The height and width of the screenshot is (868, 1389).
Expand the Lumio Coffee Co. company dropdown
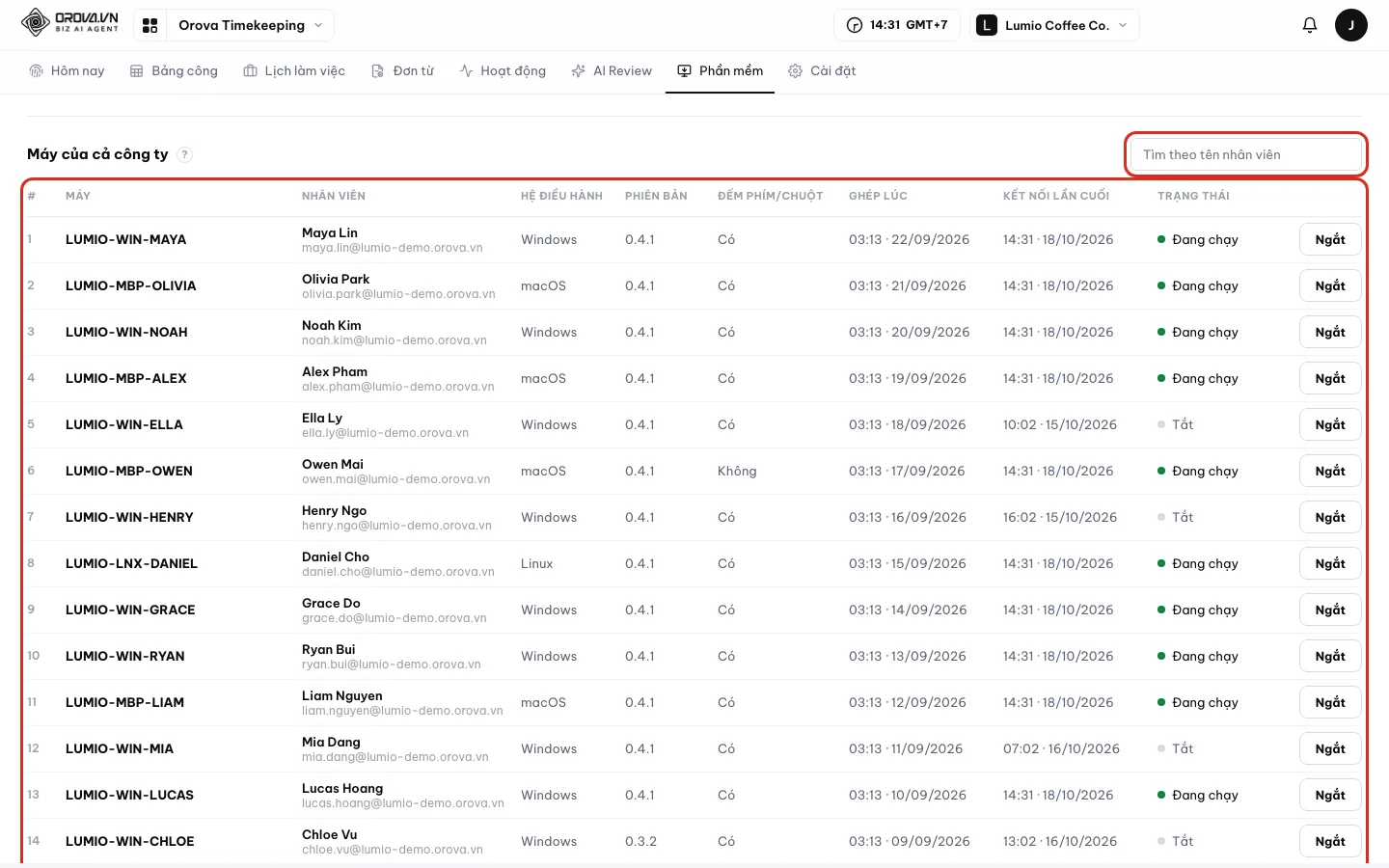pos(1054,25)
